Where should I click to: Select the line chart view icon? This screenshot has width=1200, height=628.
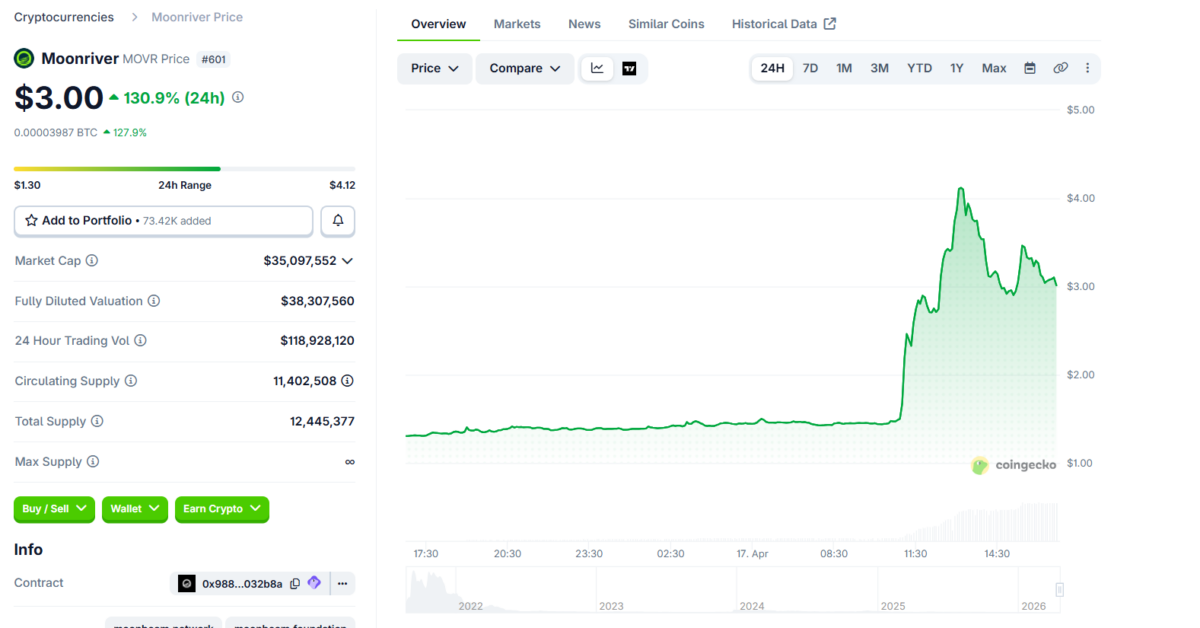[x=597, y=68]
